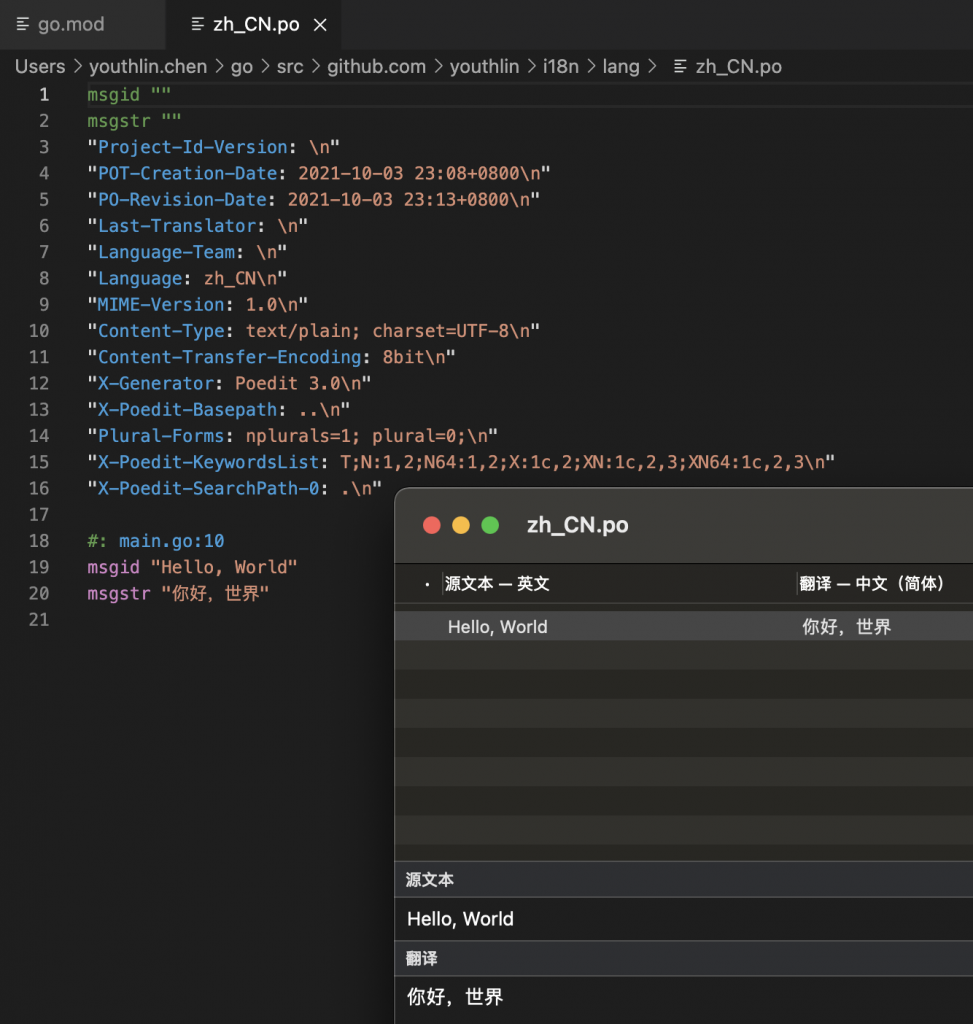973x1024 pixels.
Task: Click the red close button of Poedit window
Action: click(432, 525)
